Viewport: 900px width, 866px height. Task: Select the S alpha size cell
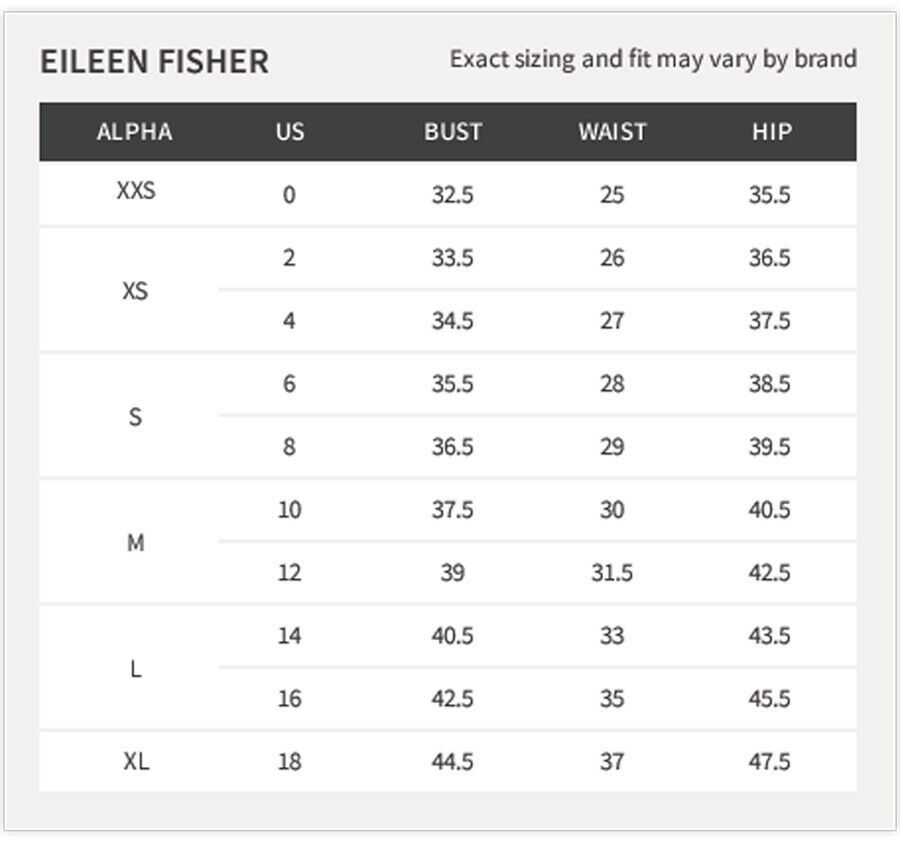tap(135, 417)
